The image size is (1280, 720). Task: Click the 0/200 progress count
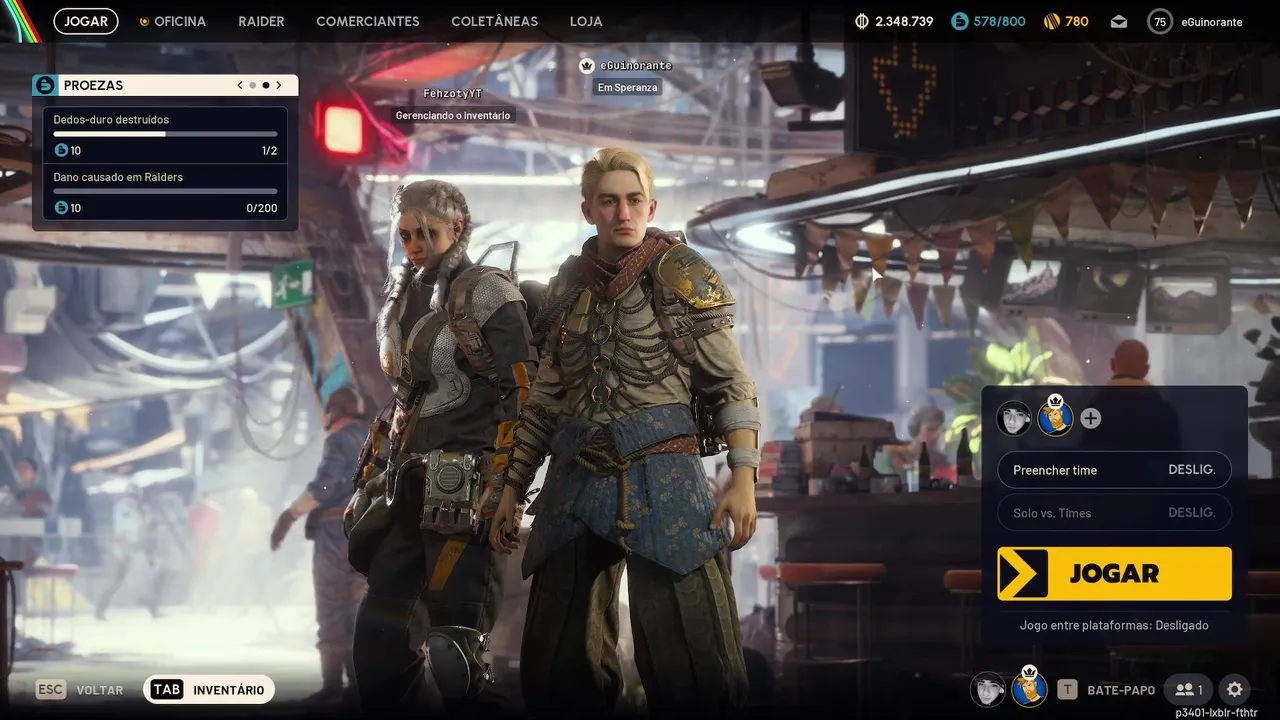(262, 208)
